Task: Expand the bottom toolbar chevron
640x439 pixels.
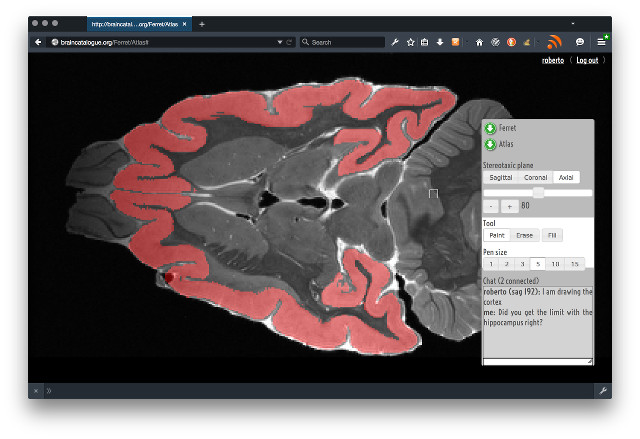Action: (49, 390)
